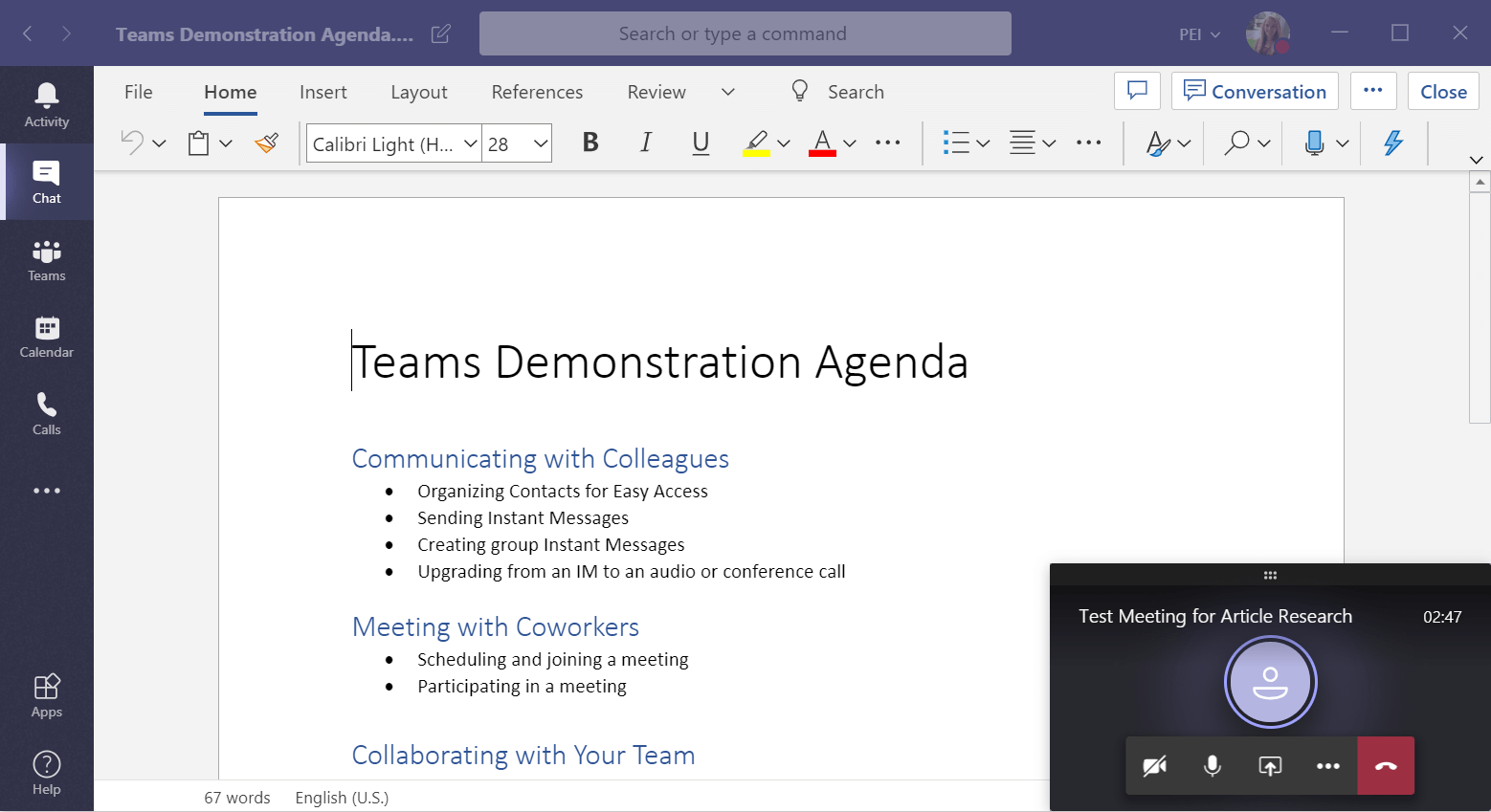Screen dimensions: 1491x812
Task: Close the document with the Close button
Action: point(1442,91)
